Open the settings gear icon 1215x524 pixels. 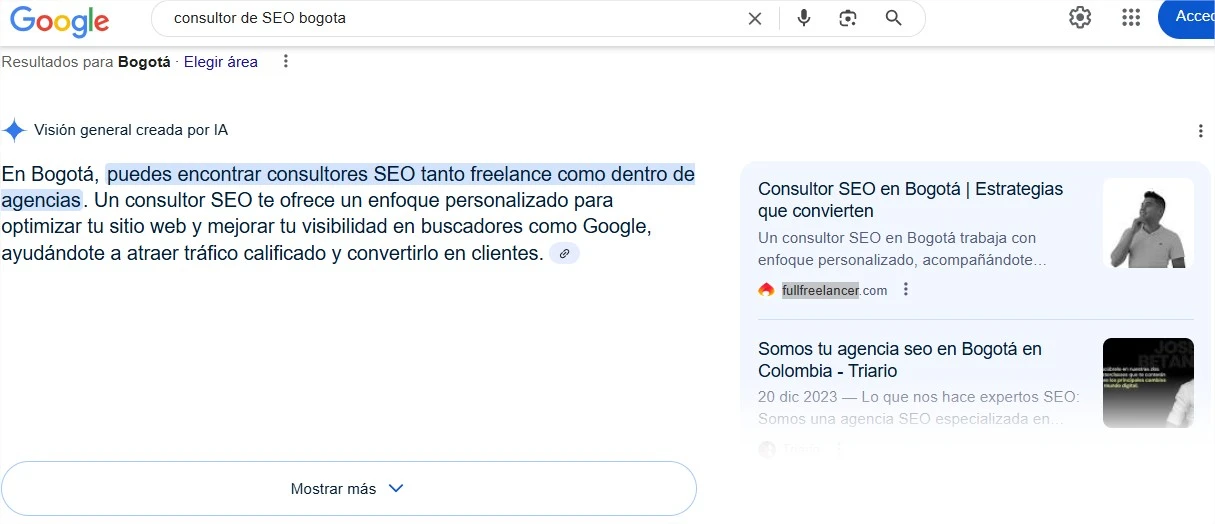1080,17
